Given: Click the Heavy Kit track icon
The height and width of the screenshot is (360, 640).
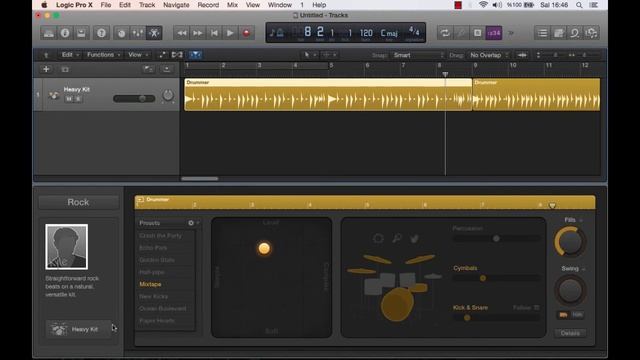Looking at the screenshot, I should click(54, 95).
